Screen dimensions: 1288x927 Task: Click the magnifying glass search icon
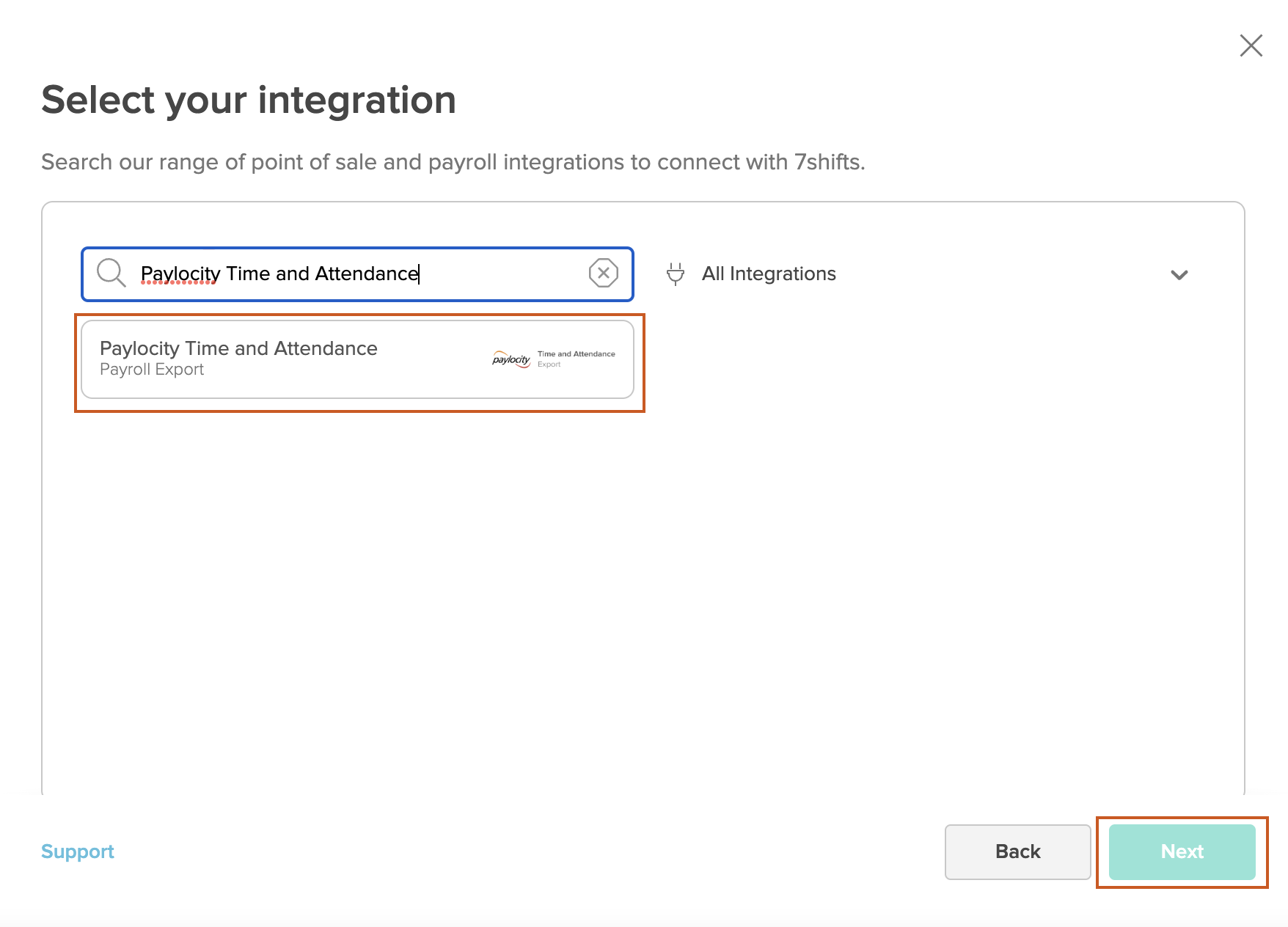pyautogui.click(x=111, y=273)
